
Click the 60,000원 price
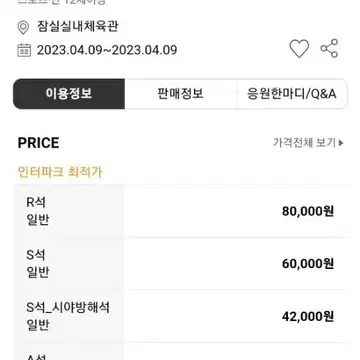click(x=308, y=264)
